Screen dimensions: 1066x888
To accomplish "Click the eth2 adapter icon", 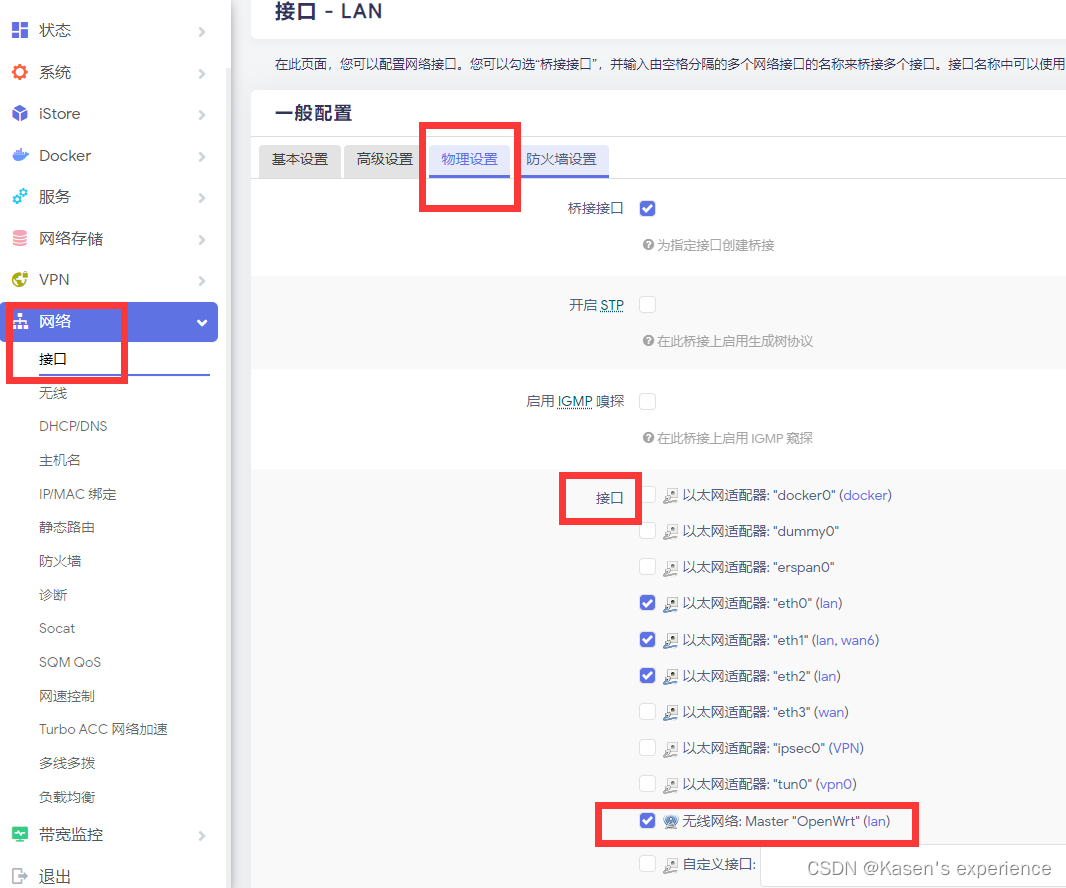I will tap(670, 677).
